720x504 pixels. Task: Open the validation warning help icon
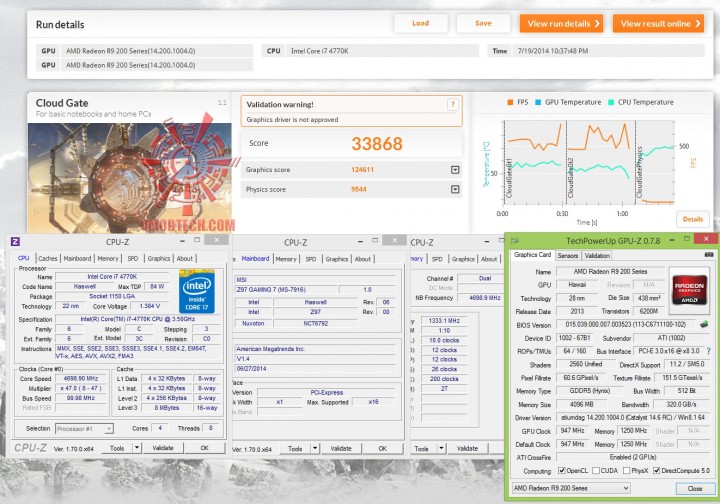[x=452, y=105]
